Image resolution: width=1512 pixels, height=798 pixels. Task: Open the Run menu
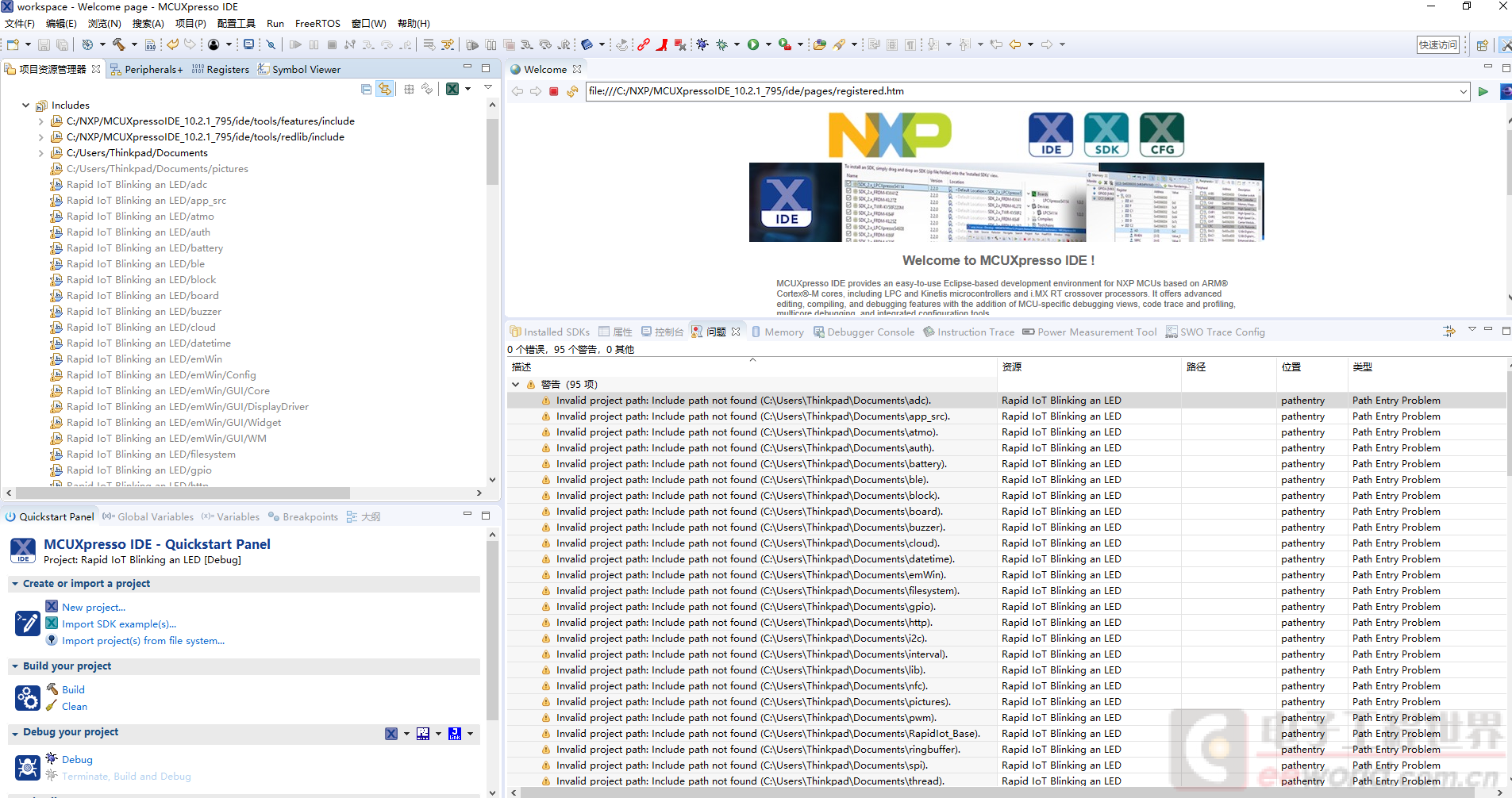tap(275, 24)
